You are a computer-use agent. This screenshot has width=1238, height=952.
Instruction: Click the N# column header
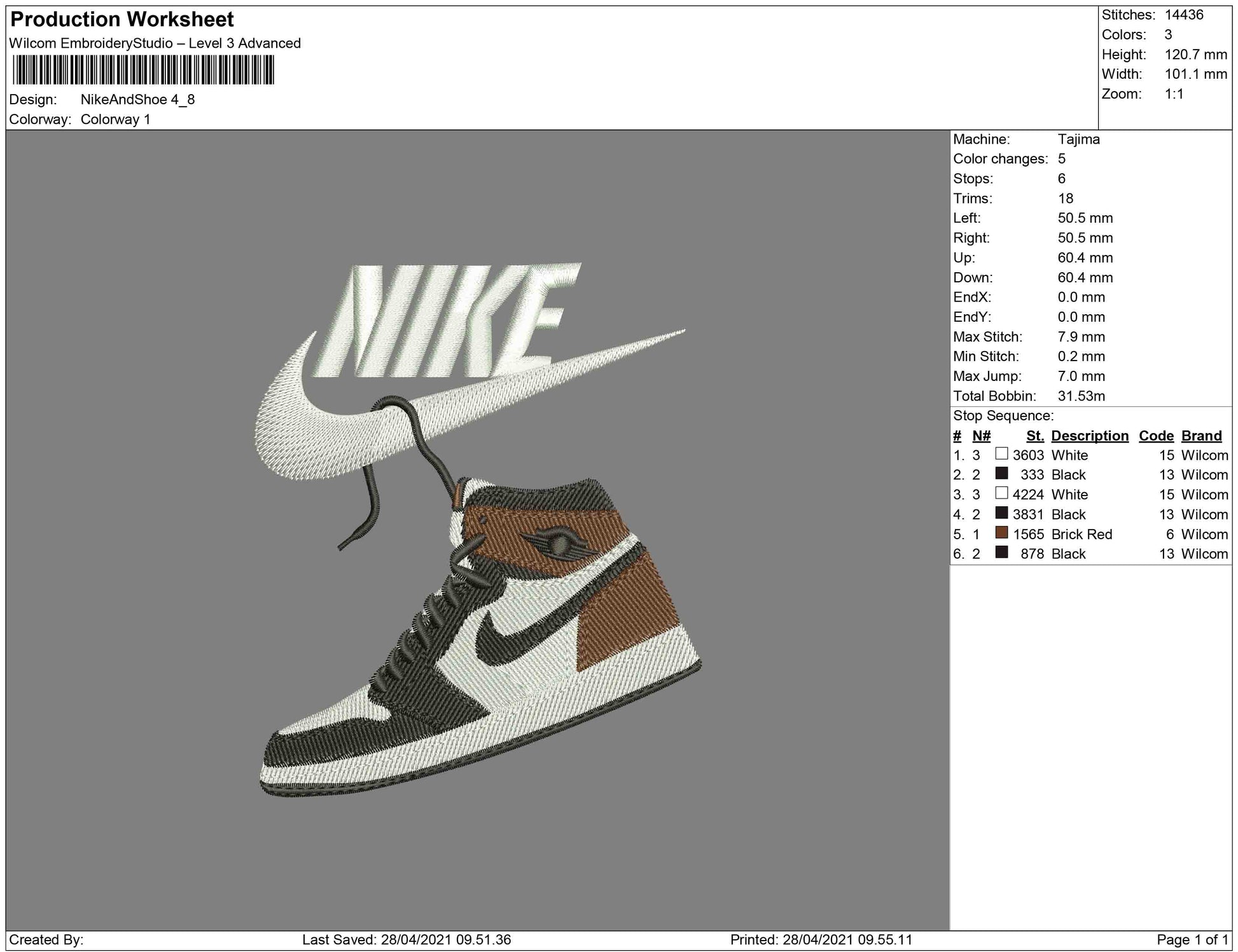[x=981, y=436]
